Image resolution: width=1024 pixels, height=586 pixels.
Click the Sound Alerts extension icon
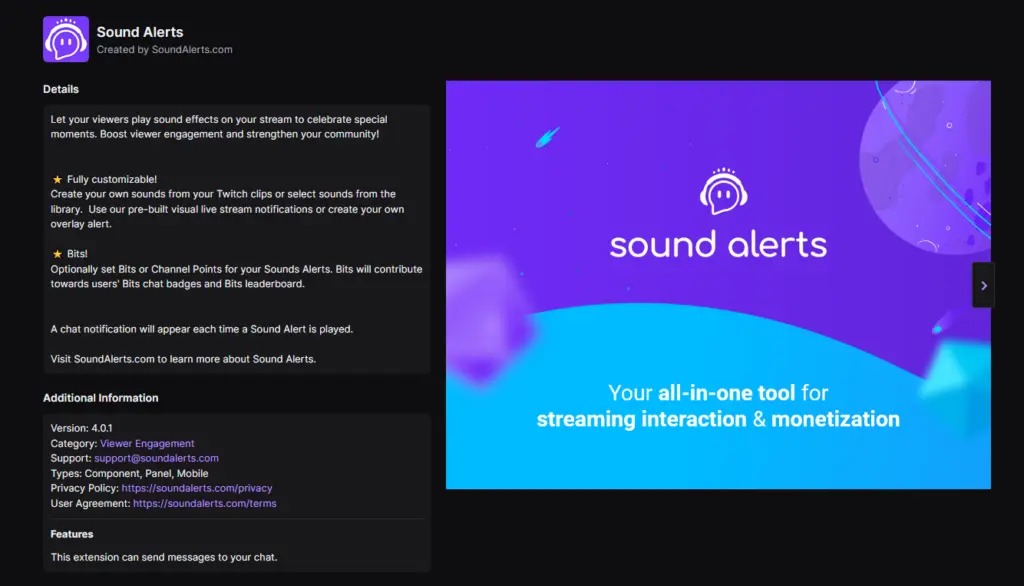[x=65, y=39]
